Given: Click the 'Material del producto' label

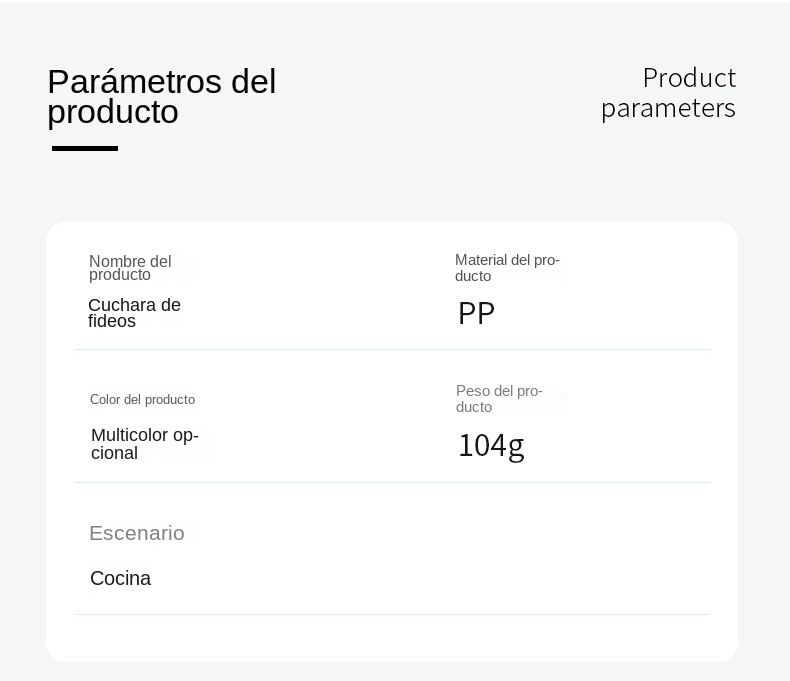Looking at the screenshot, I should (507, 267).
